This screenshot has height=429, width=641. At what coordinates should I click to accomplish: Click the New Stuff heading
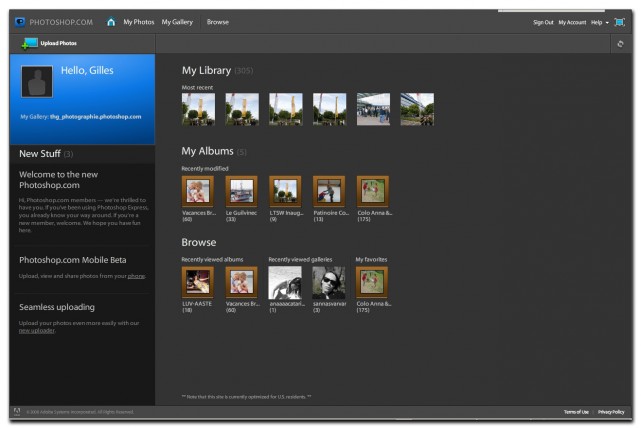coord(40,154)
